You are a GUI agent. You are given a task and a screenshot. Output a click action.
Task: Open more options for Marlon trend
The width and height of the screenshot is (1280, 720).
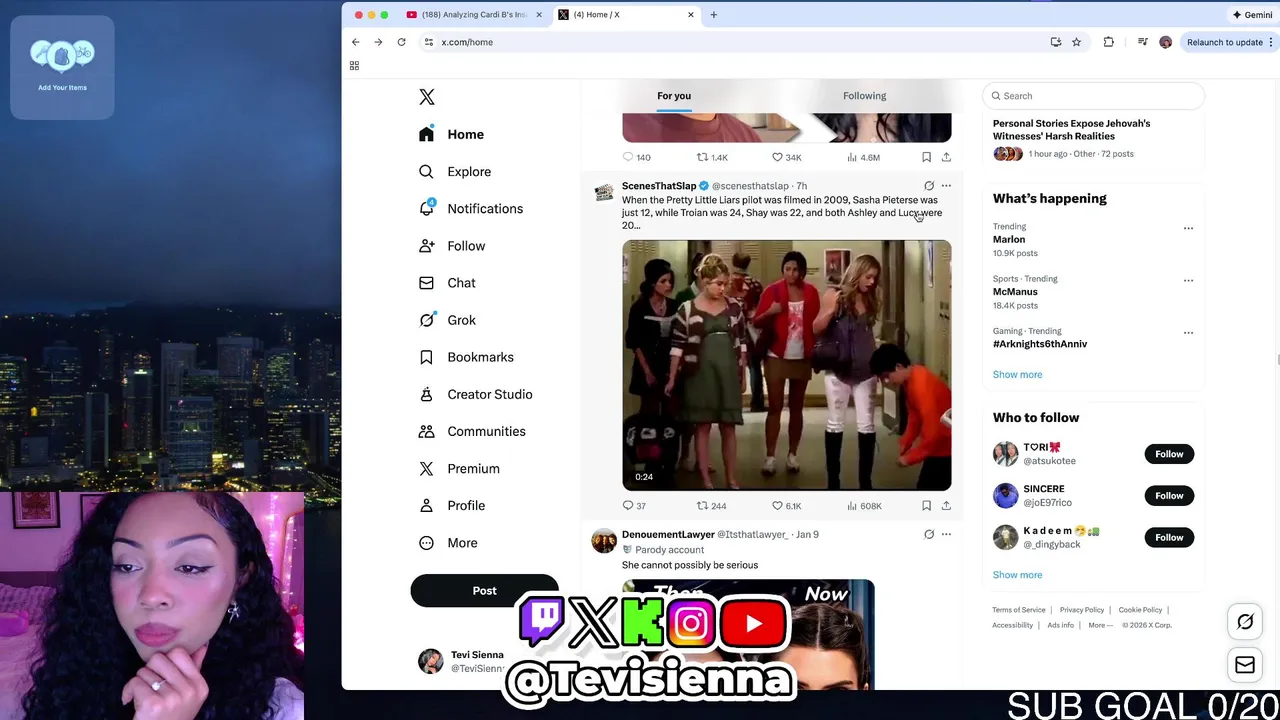click(x=1188, y=228)
